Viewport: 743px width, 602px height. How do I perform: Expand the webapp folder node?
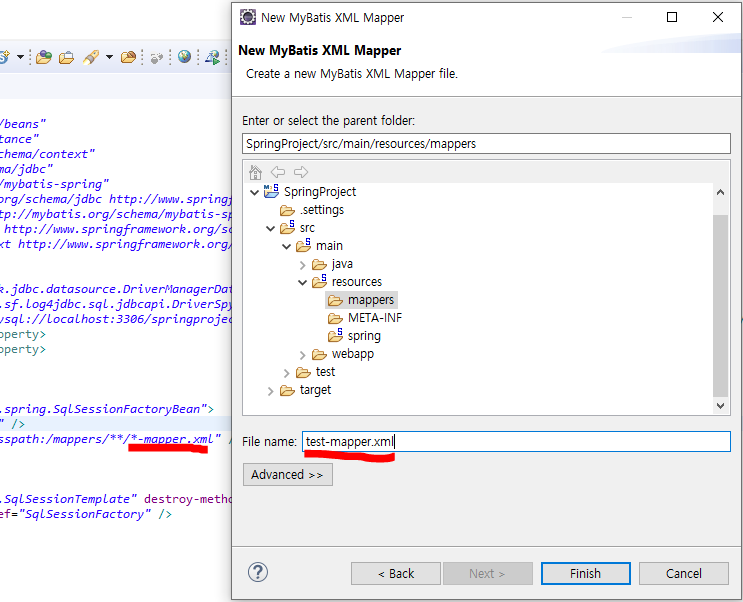tap(303, 355)
